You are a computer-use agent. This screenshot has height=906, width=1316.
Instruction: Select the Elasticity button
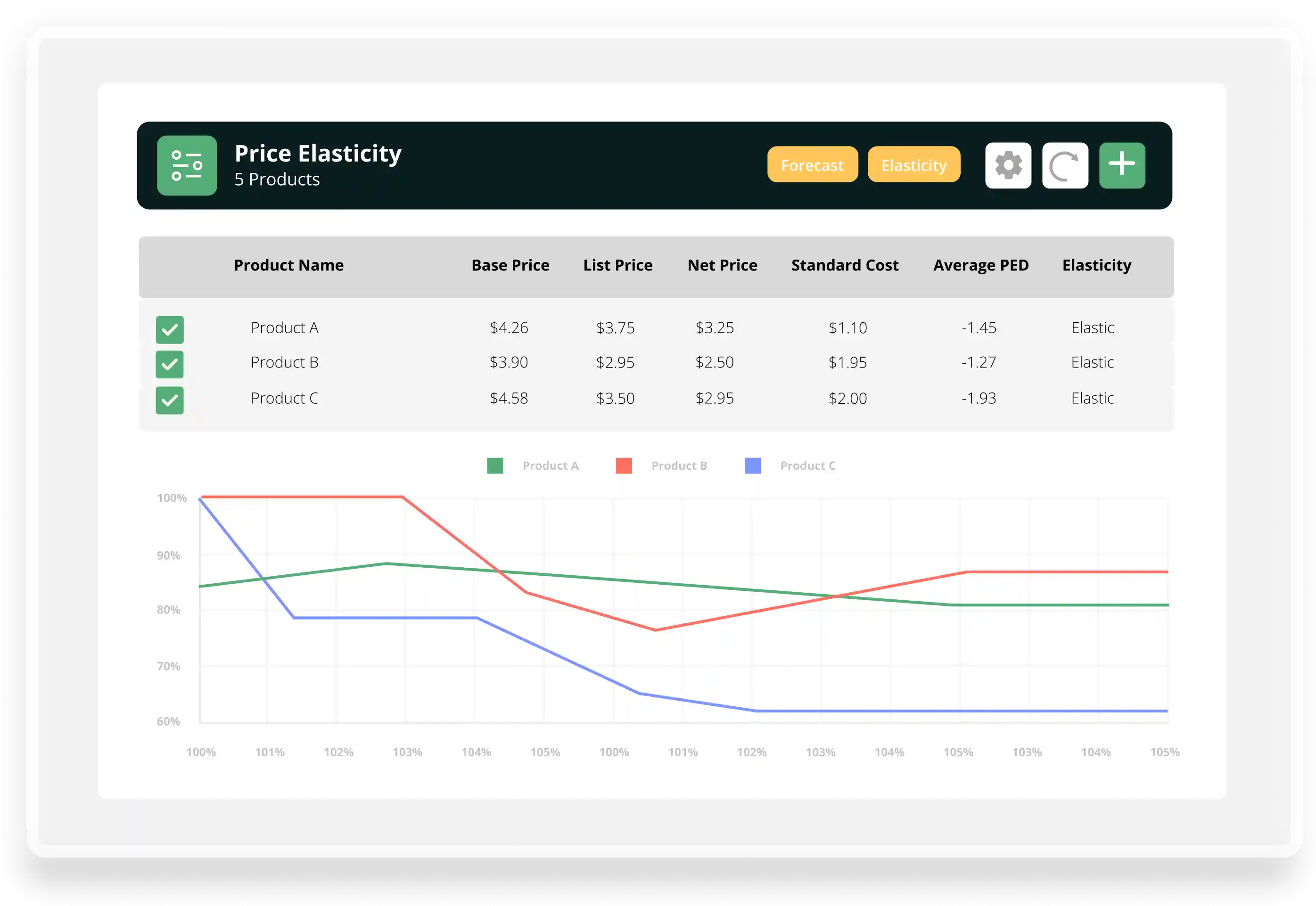tap(914, 164)
